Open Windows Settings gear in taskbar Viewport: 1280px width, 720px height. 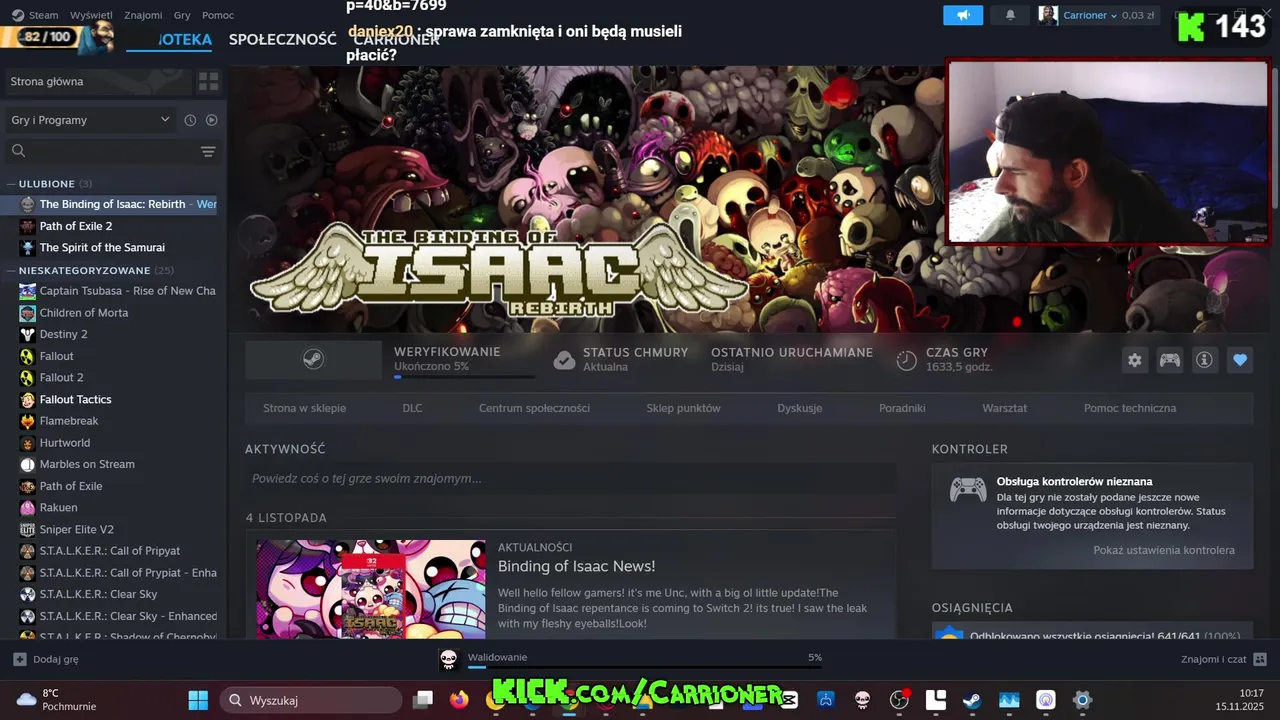(1082, 700)
